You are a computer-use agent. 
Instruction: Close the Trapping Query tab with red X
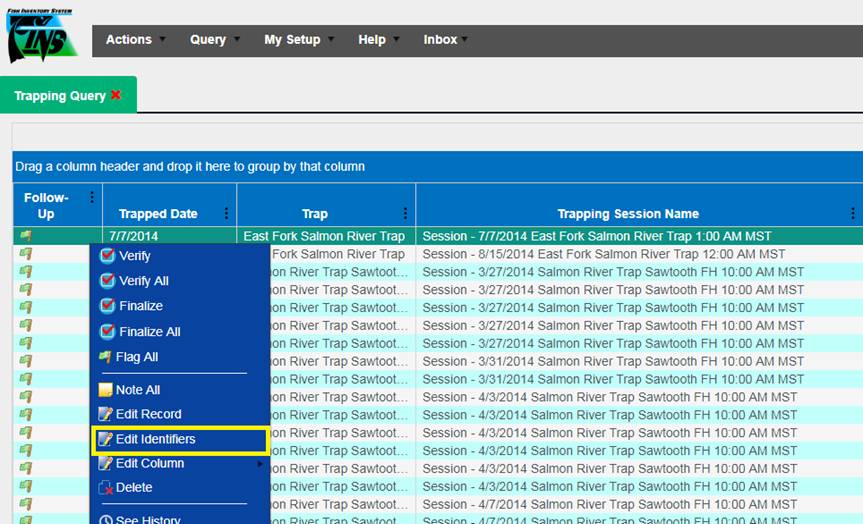coord(116,95)
